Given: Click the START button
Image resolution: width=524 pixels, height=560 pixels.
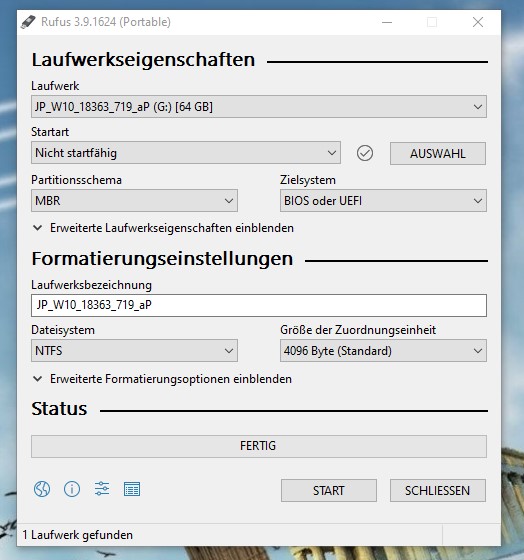Looking at the screenshot, I should coord(329,490).
